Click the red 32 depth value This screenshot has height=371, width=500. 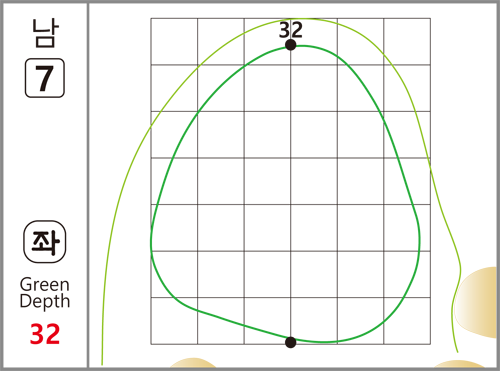[45, 334]
